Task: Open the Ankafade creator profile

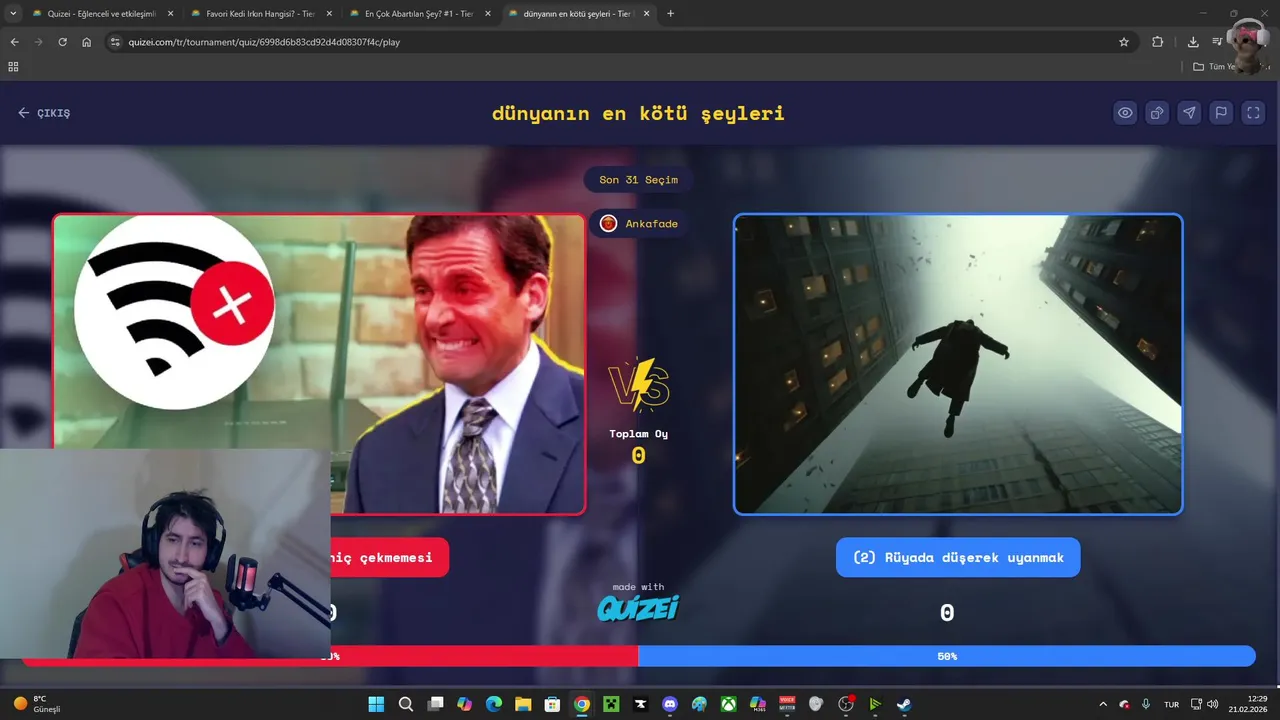Action: pyautogui.click(x=638, y=223)
